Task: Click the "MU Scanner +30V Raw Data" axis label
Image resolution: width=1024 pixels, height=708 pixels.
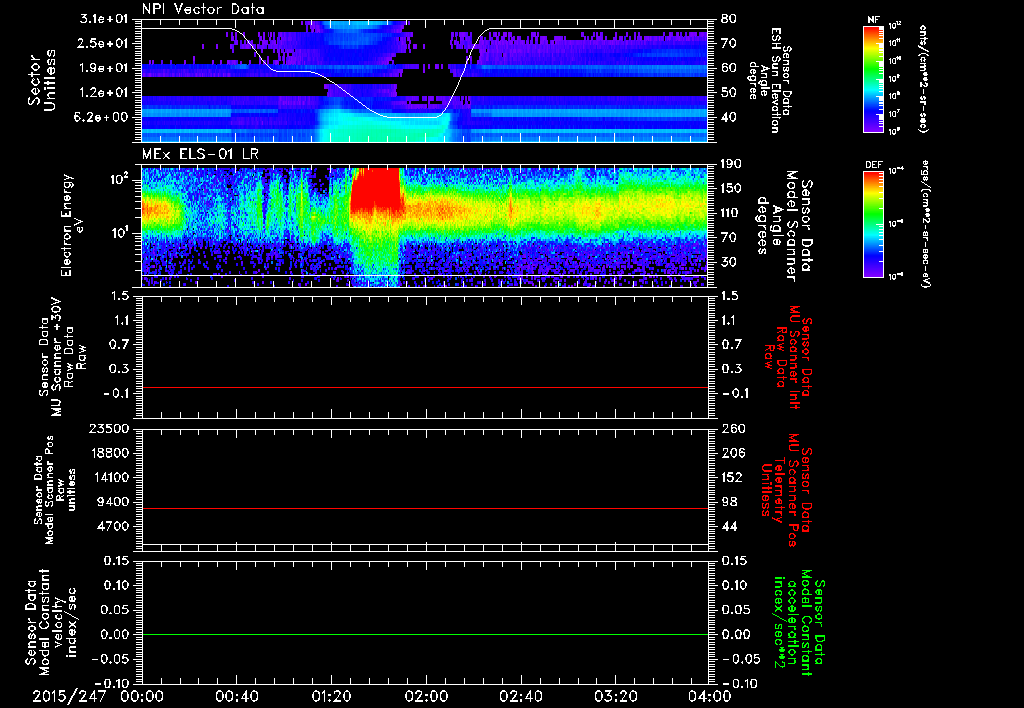Action: 63,357
